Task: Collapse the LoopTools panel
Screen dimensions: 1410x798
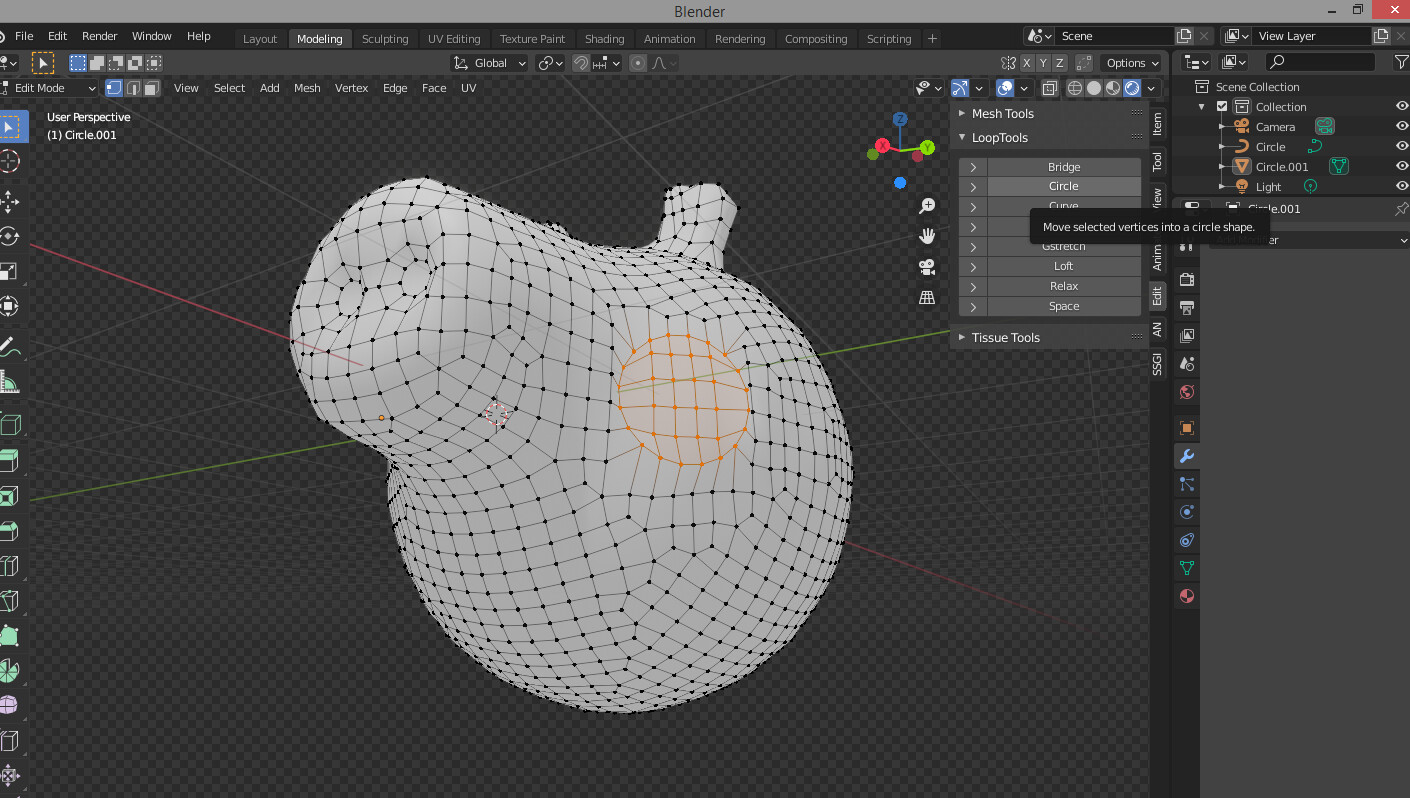Action: click(x=963, y=137)
